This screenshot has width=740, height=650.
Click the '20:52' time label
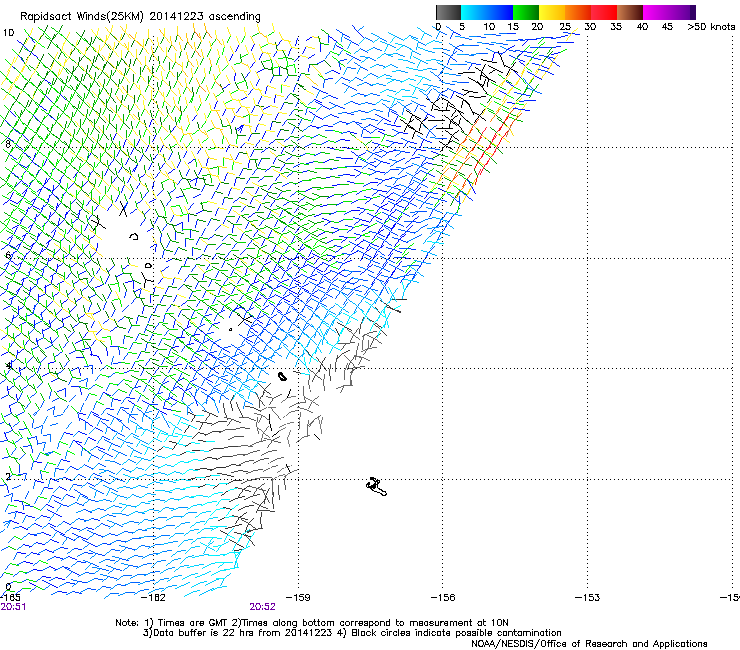[262, 607]
